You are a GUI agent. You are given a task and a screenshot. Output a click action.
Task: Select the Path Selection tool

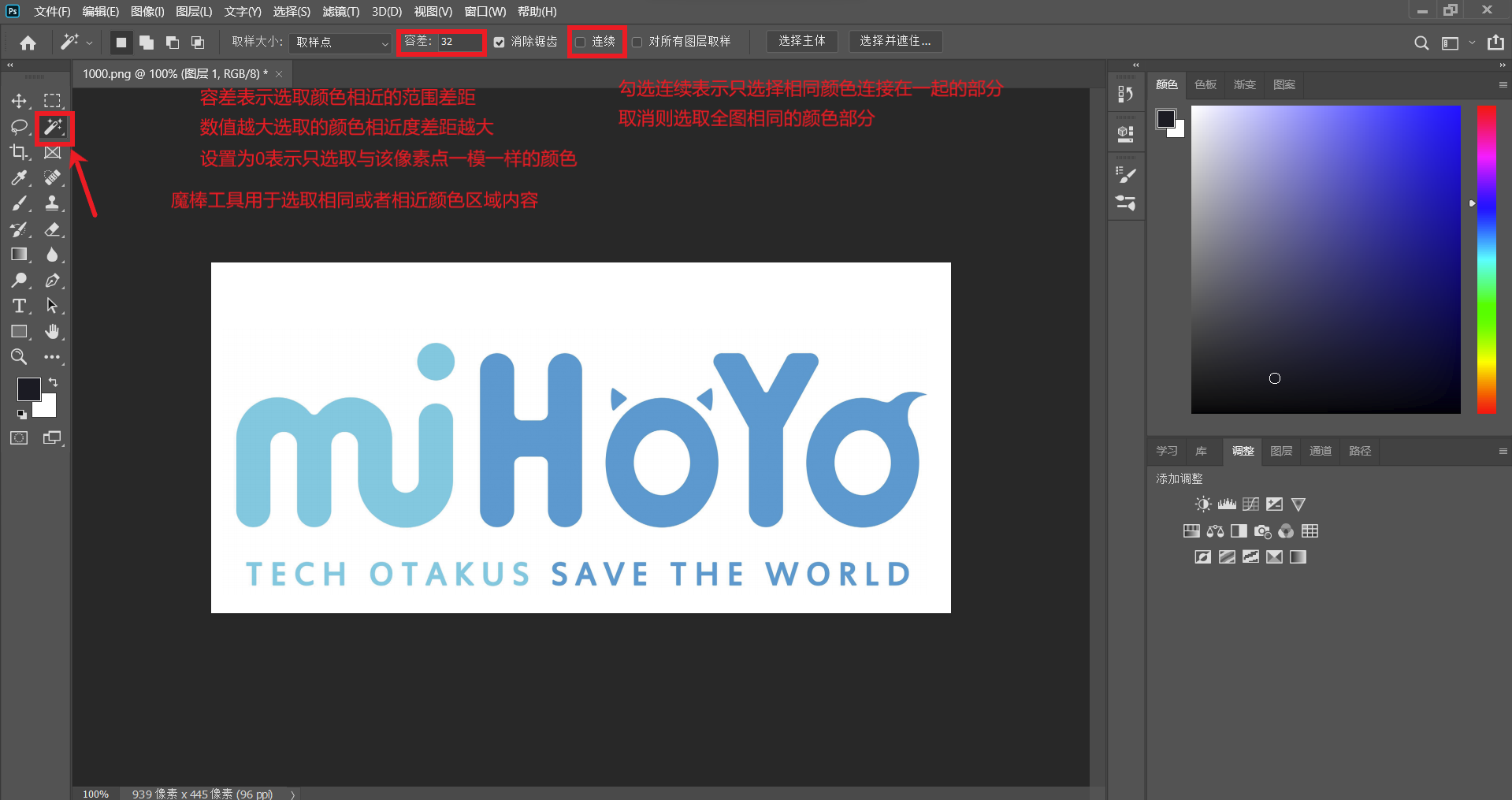tap(52, 306)
